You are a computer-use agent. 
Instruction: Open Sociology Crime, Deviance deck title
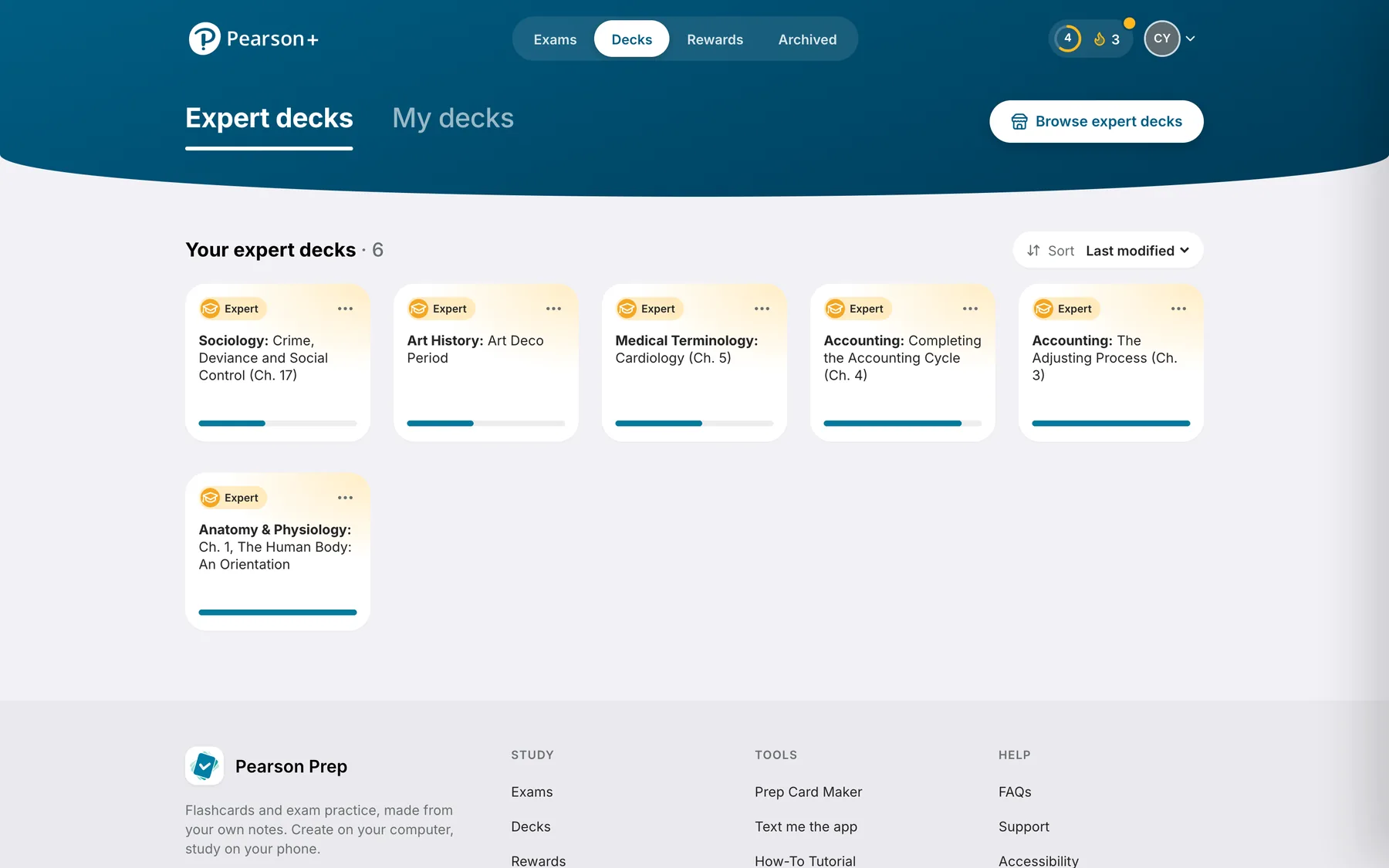click(x=263, y=357)
